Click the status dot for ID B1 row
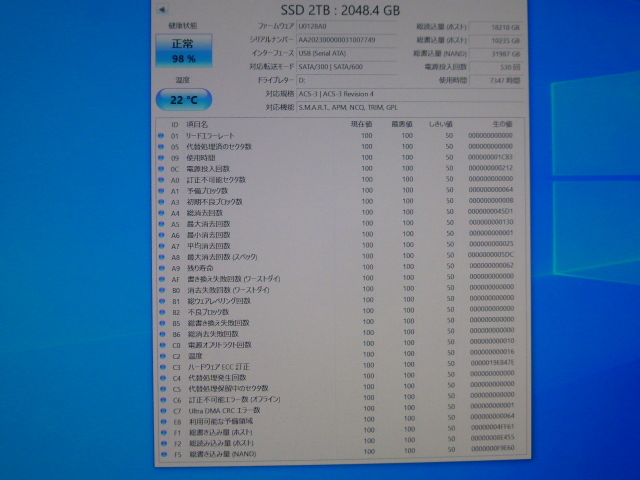Viewport: 640px width, 480px height. coord(162,301)
